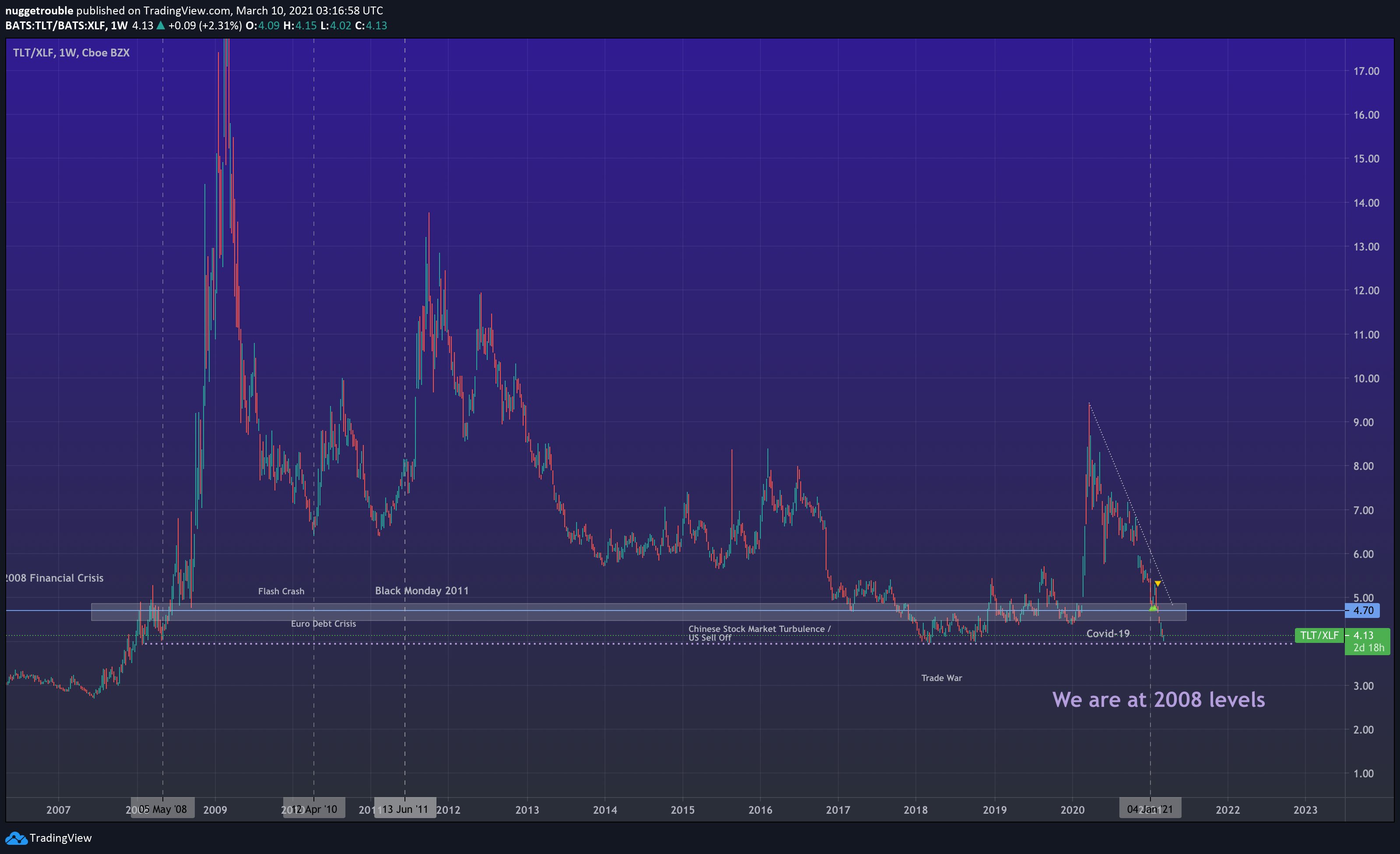Click the yellow down-arrow marker near 2021
This screenshot has height=854, width=1400.
[x=1157, y=583]
